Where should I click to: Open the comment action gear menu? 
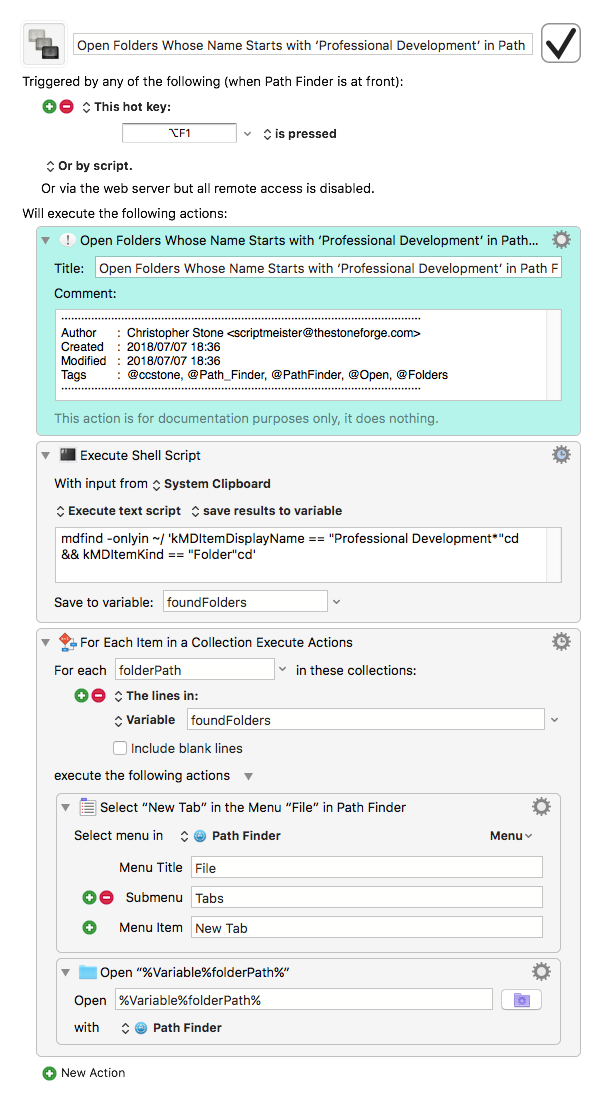[561, 239]
